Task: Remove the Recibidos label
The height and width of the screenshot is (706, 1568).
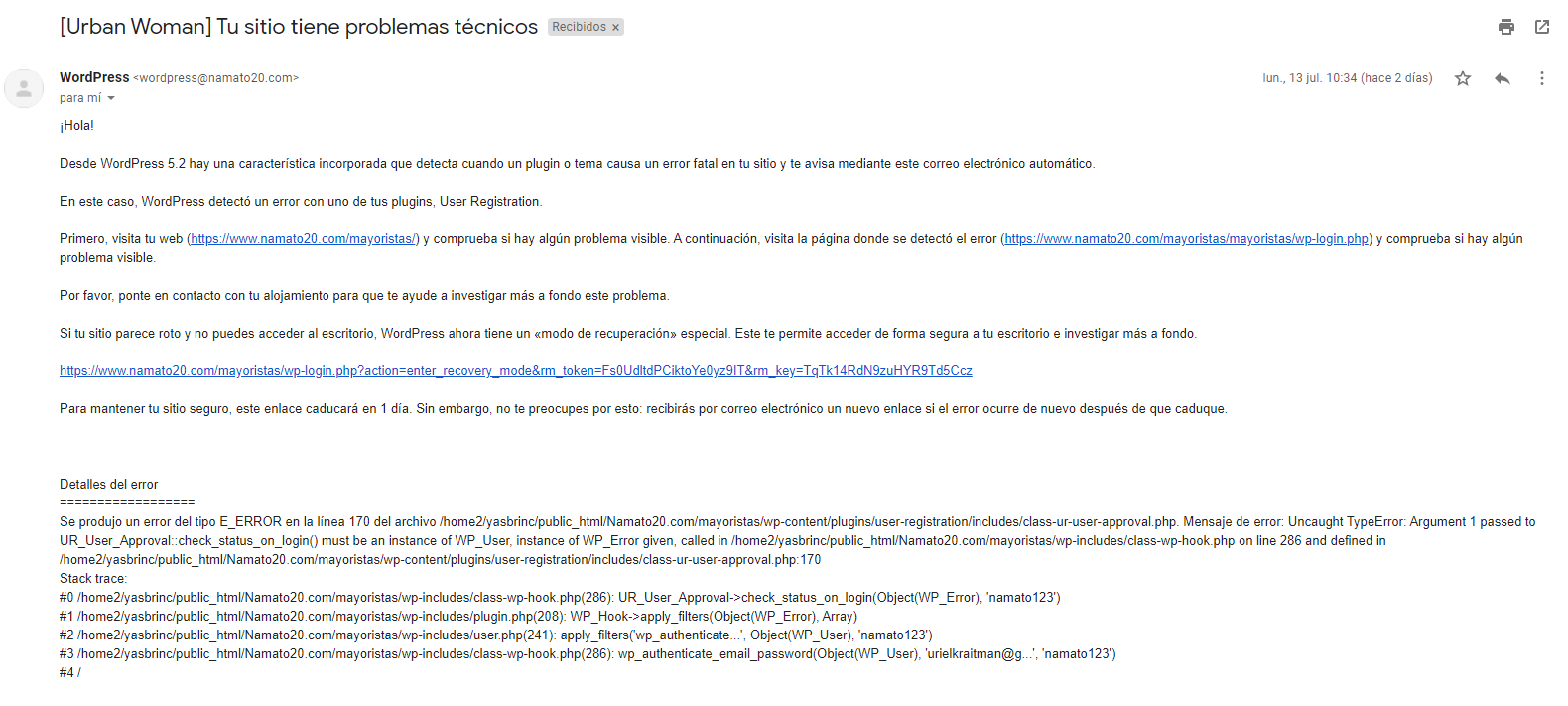Action: pos(615,28)
